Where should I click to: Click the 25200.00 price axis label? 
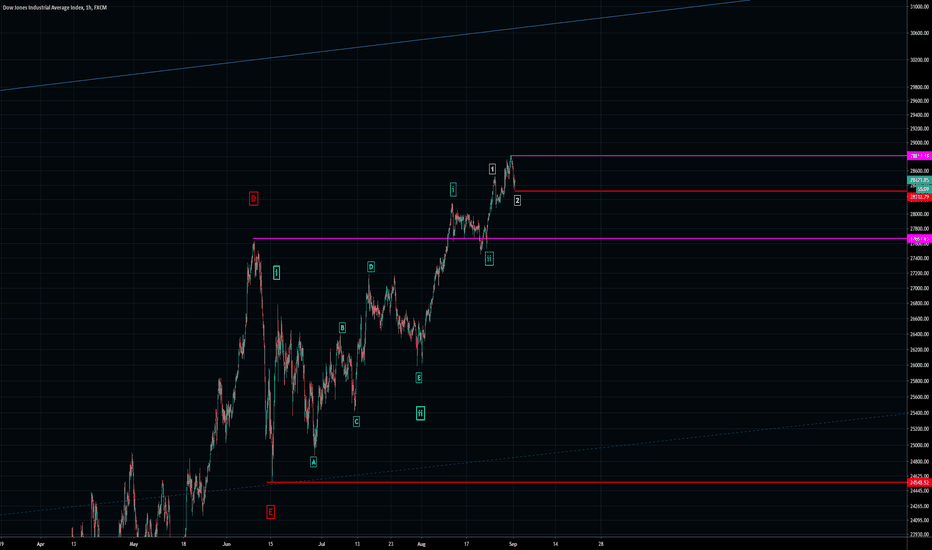click(920, 429)
